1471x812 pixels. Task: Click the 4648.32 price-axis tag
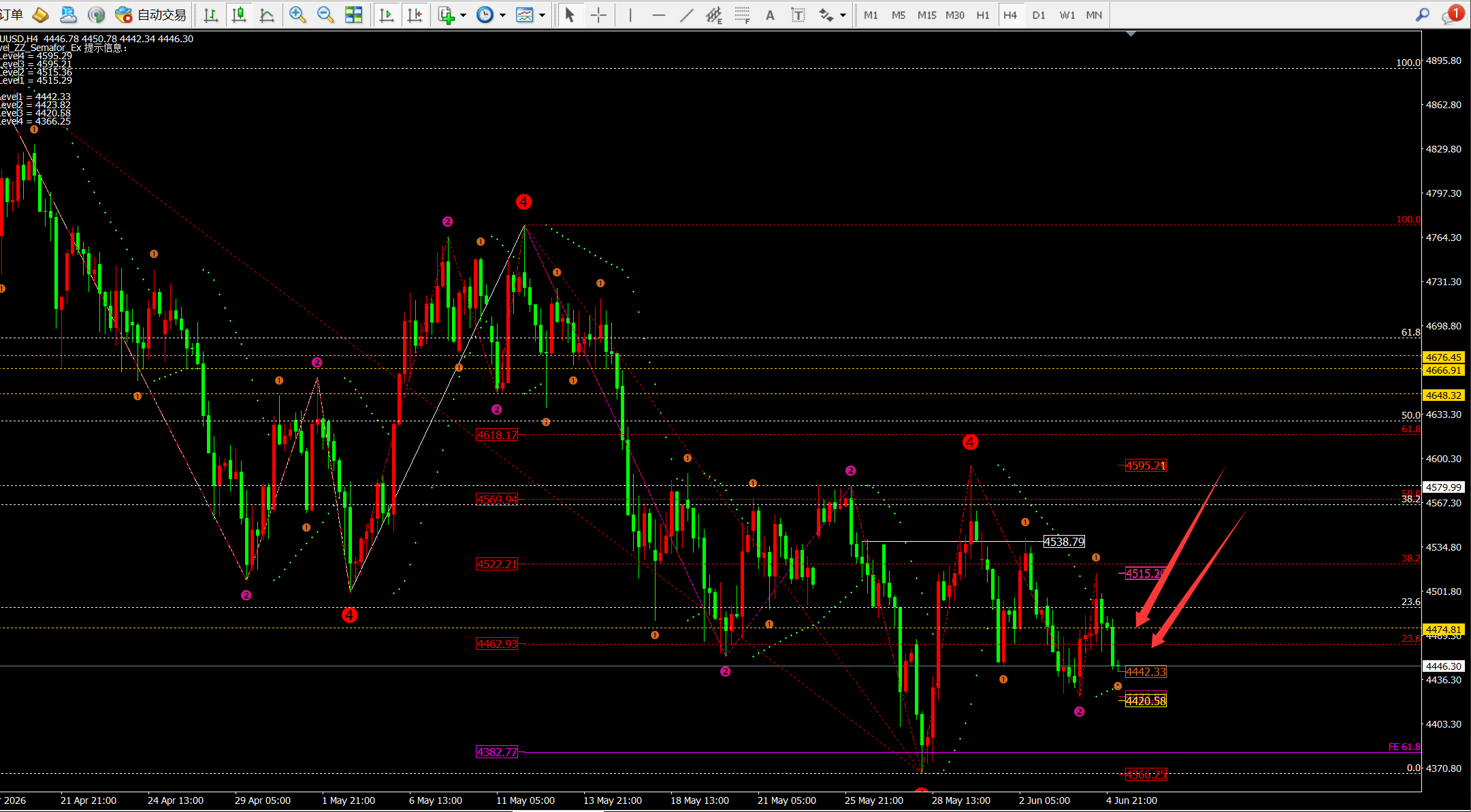tap(1444, 395)
